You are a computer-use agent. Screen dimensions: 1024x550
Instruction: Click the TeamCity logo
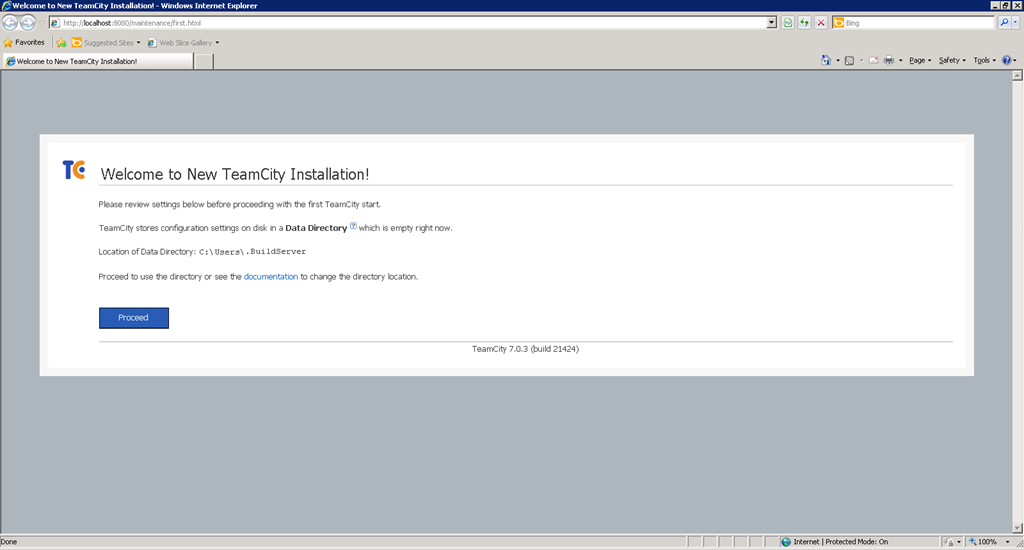pyautogui.click(x=74, y=170)
